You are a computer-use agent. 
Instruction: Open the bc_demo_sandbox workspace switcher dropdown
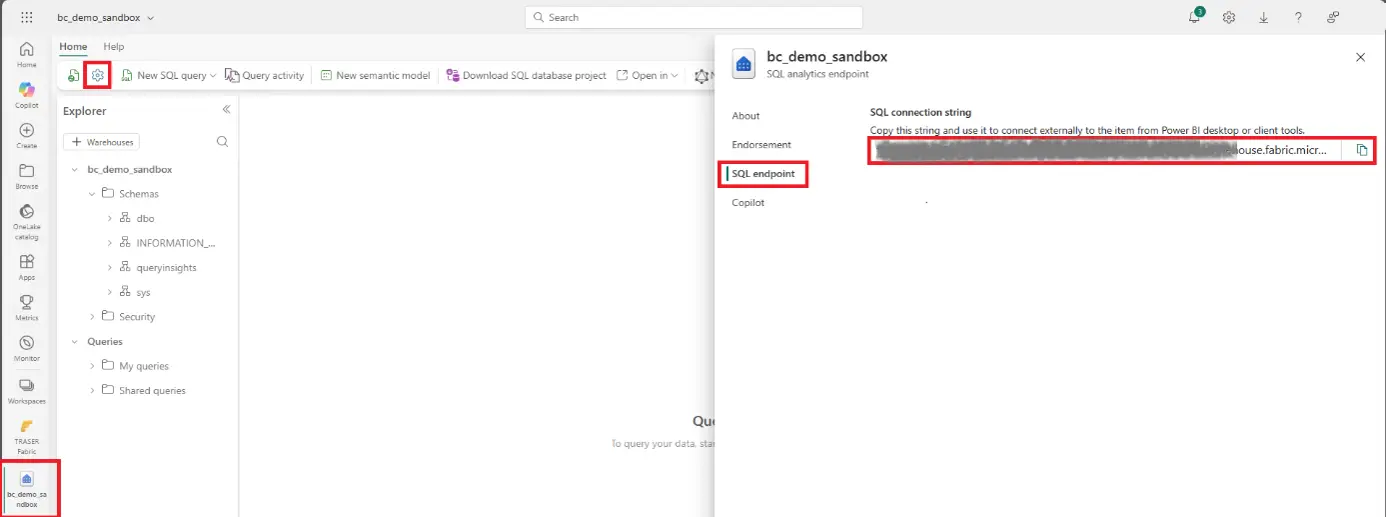pos(105,18)
